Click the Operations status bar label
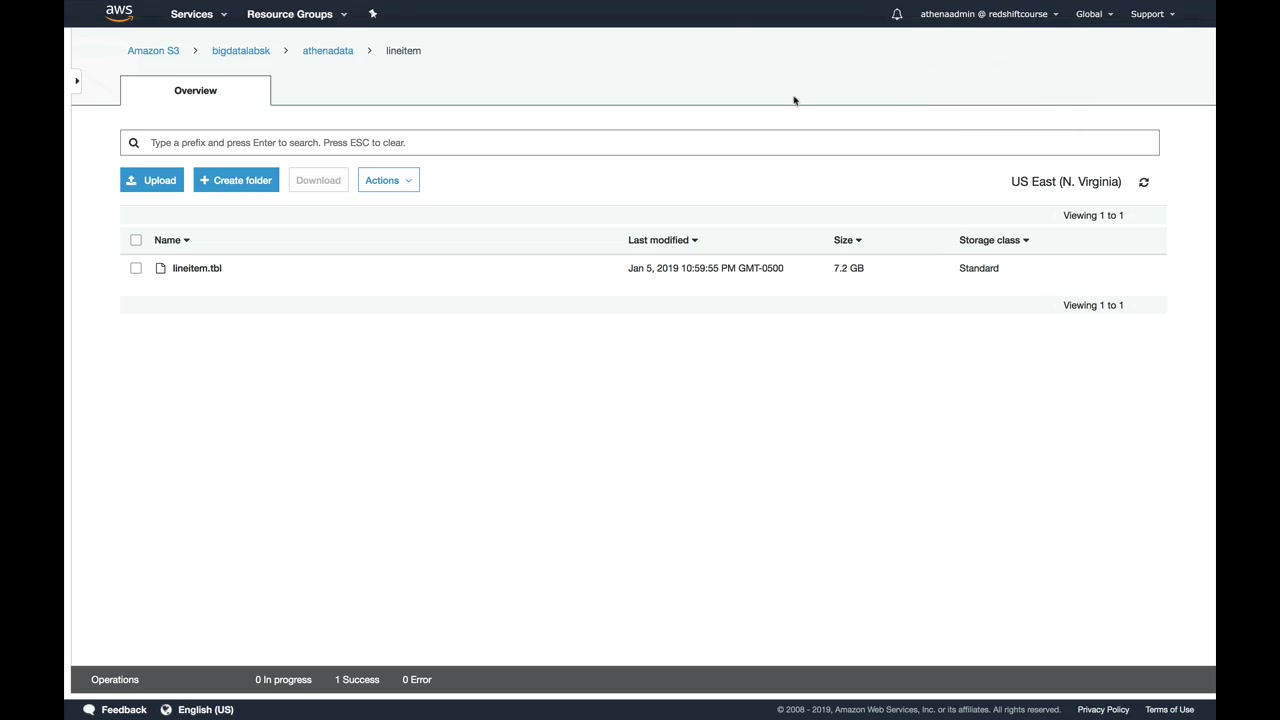This screenshot has height=720, width=1280. coord(115,680)
